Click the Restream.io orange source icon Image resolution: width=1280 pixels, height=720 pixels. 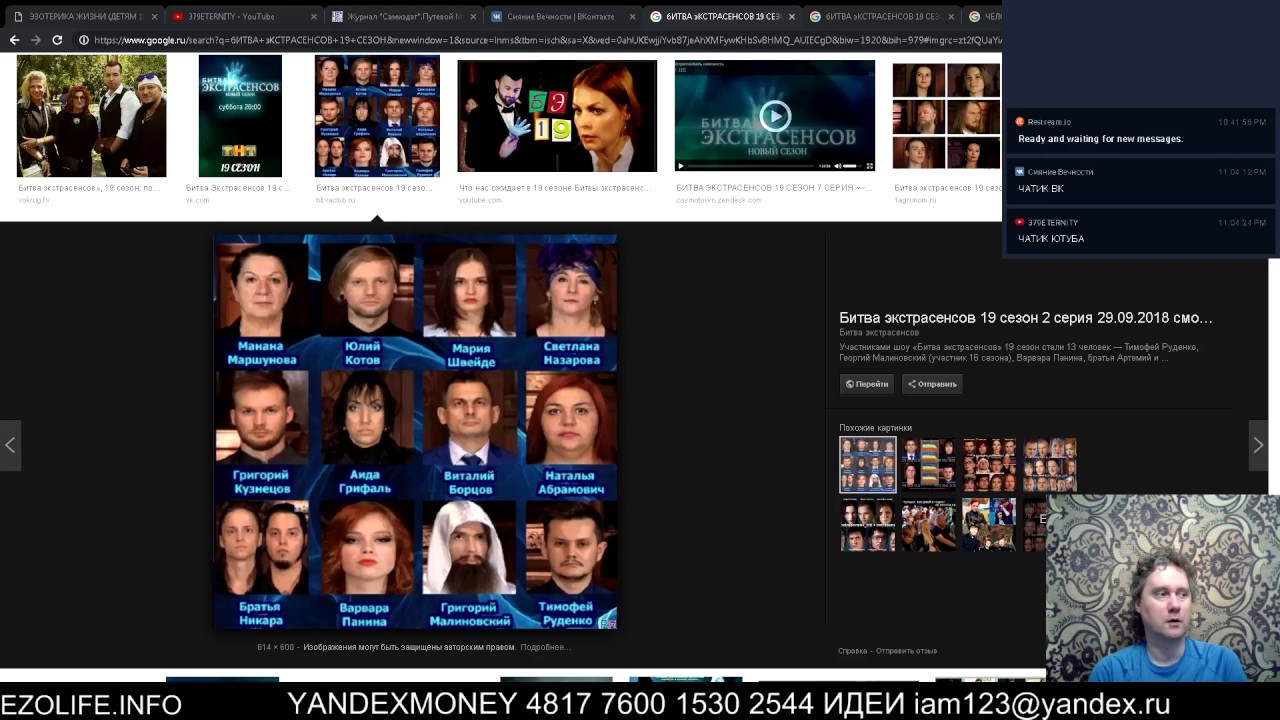tap(1020, 122)
